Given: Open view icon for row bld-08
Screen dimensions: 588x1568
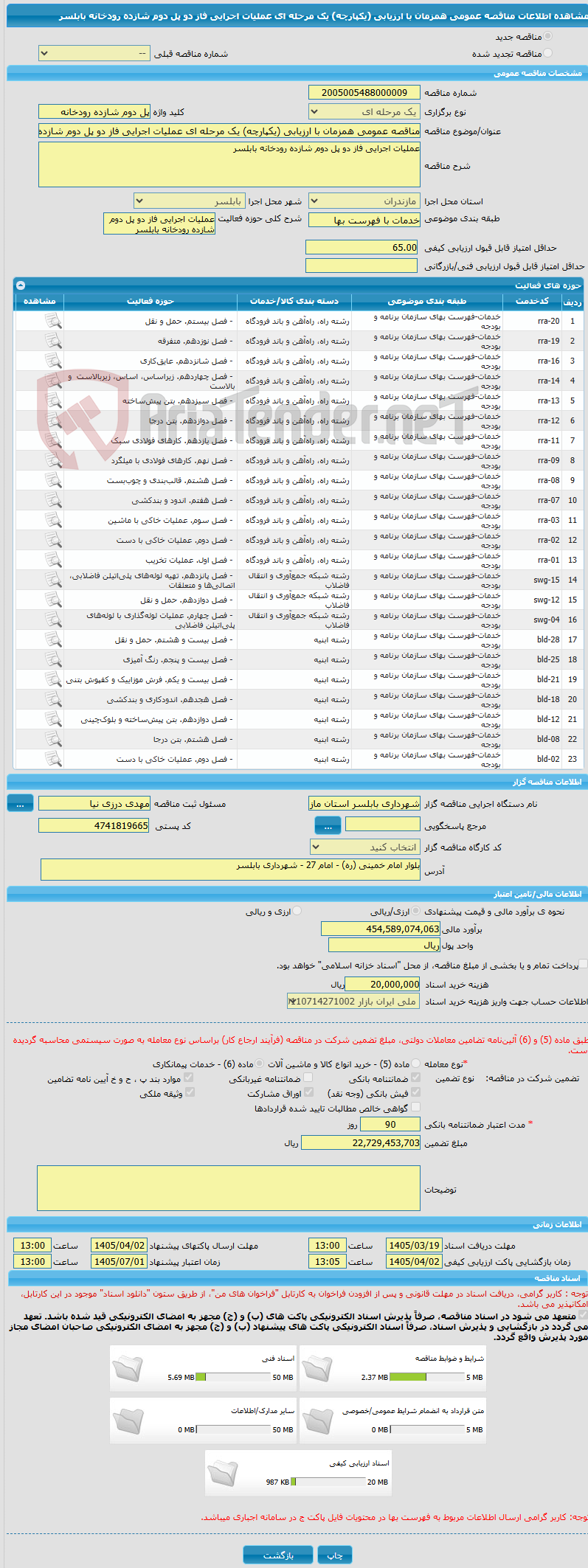Looking at the screenshot, I should click(x=53, y=739).
